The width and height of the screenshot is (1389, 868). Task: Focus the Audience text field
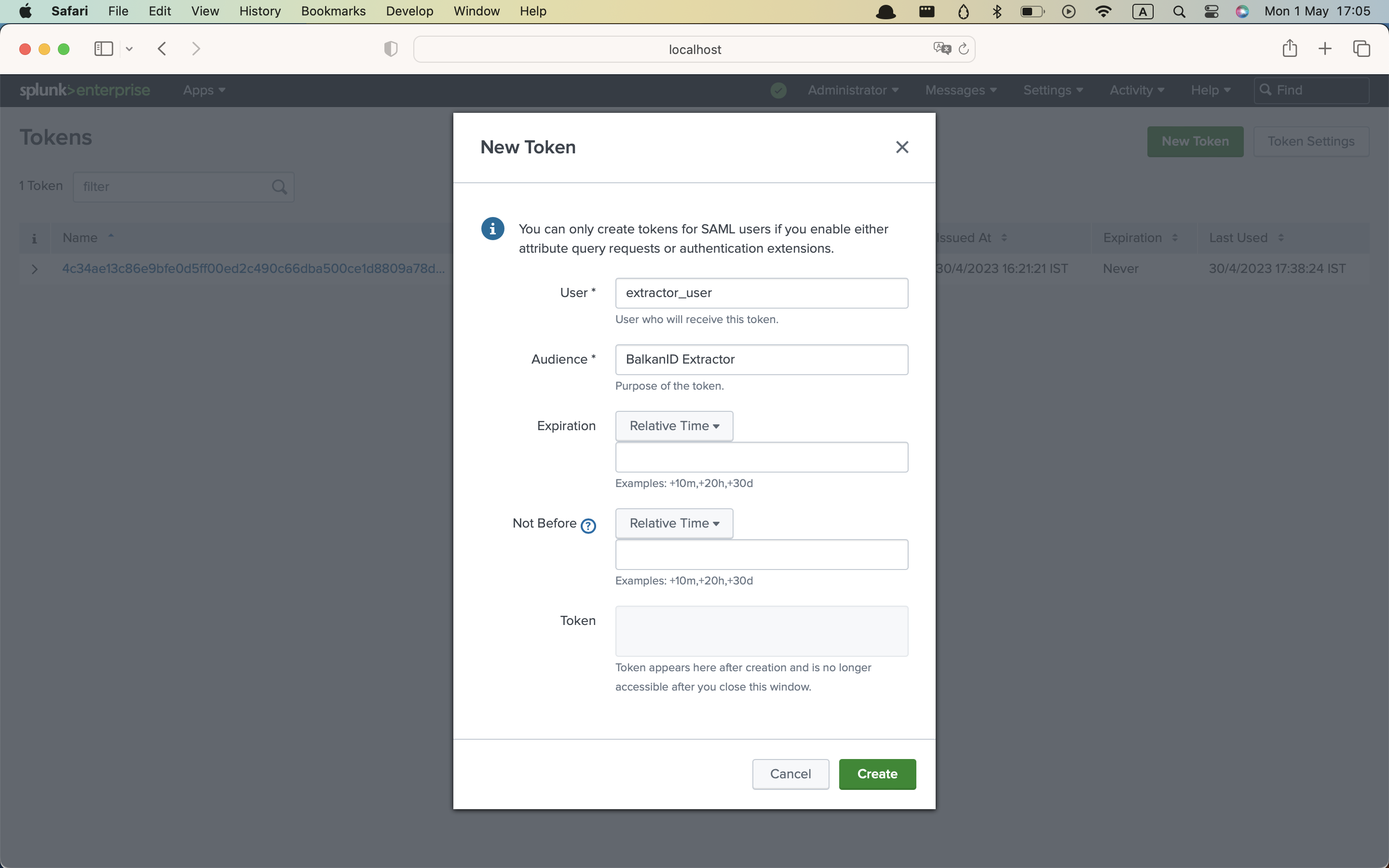(761, 360)
